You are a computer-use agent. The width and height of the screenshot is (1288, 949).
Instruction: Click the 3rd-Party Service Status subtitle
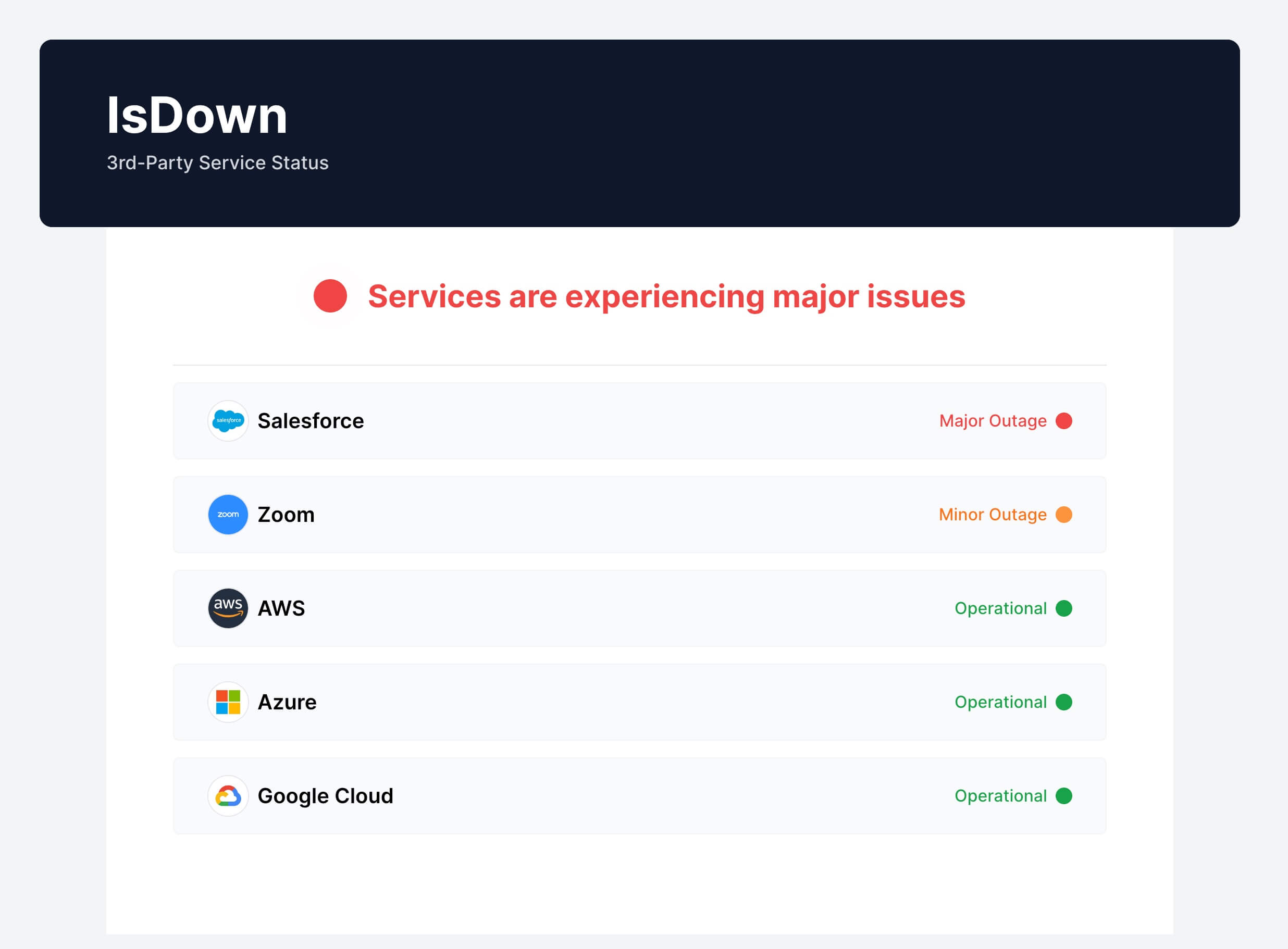[218, 163]
